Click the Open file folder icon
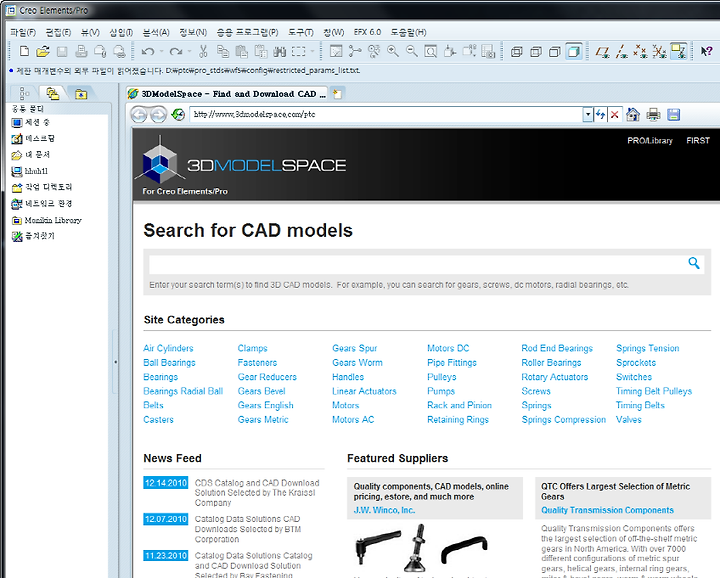 click(43, 51)
